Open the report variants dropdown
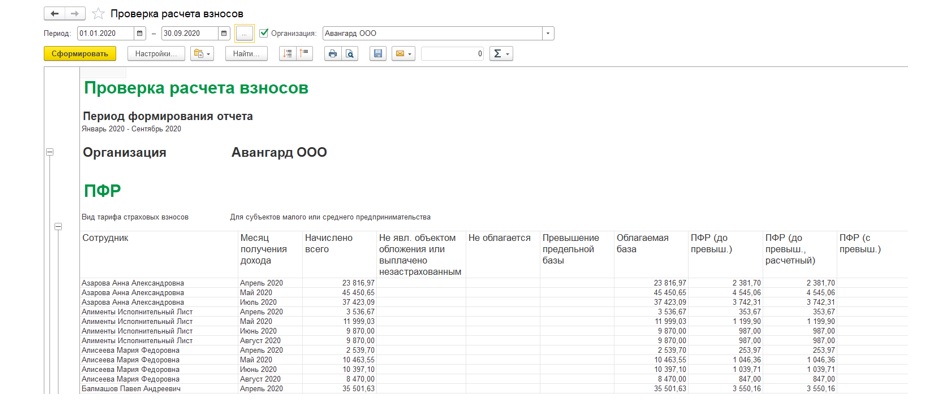Screen dimensions: 943x413 (201, 54)
